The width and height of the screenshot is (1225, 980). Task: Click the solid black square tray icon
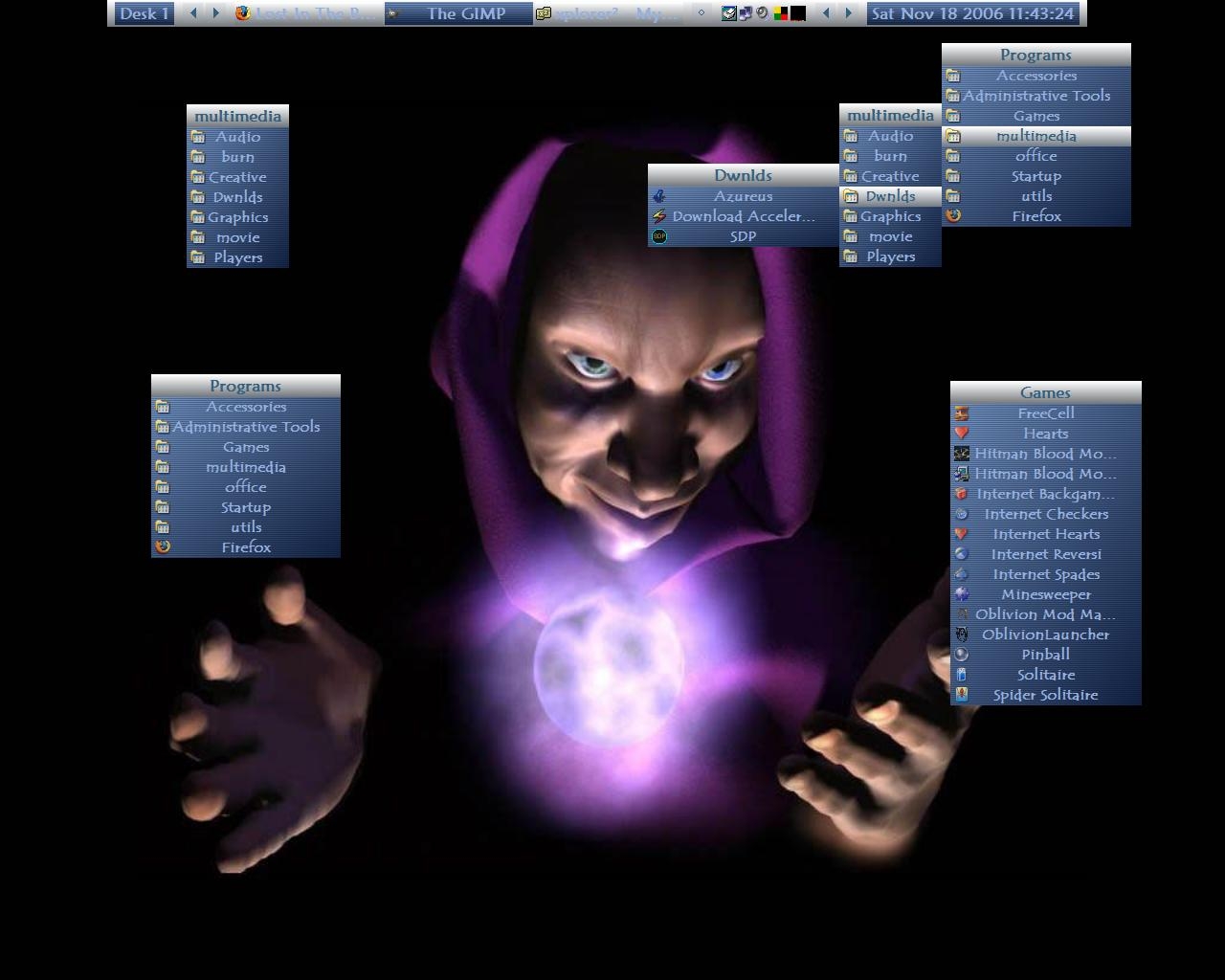point(798,13)
